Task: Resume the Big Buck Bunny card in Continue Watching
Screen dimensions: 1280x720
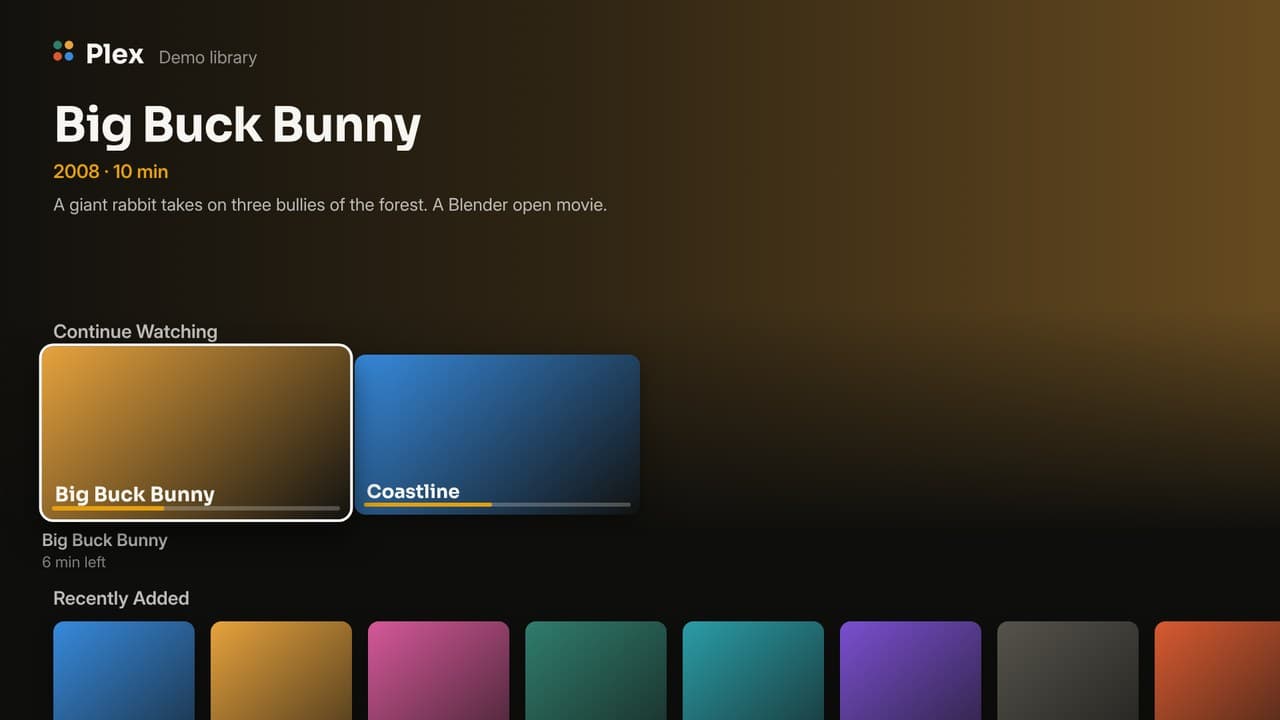Action: pos(196,433)
